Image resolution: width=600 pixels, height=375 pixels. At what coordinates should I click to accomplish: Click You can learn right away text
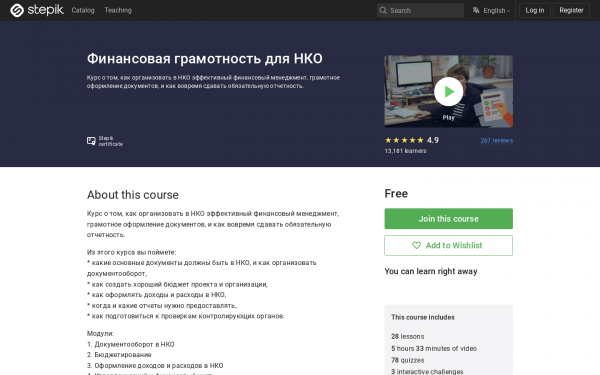[431, 271]
